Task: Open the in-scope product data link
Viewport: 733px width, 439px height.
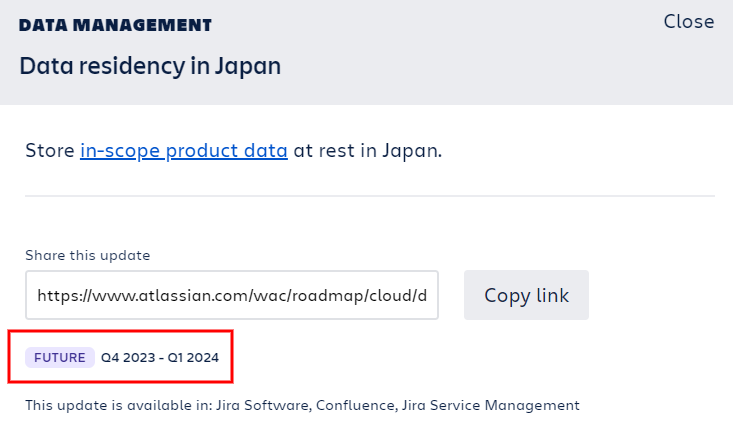Action: pyautogui.click(x=184, y=151)
